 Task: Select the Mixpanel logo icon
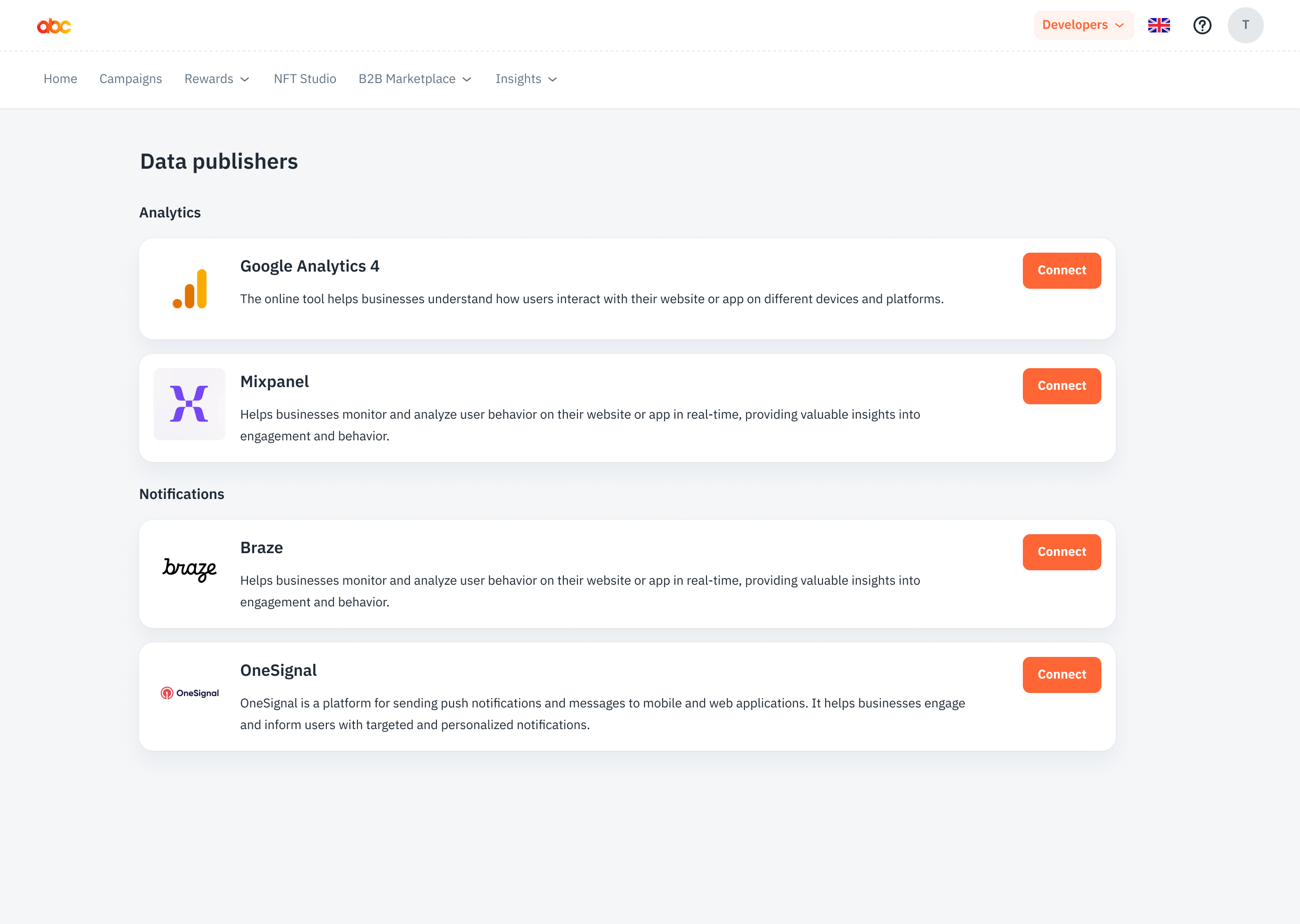[x=190, y=404]
